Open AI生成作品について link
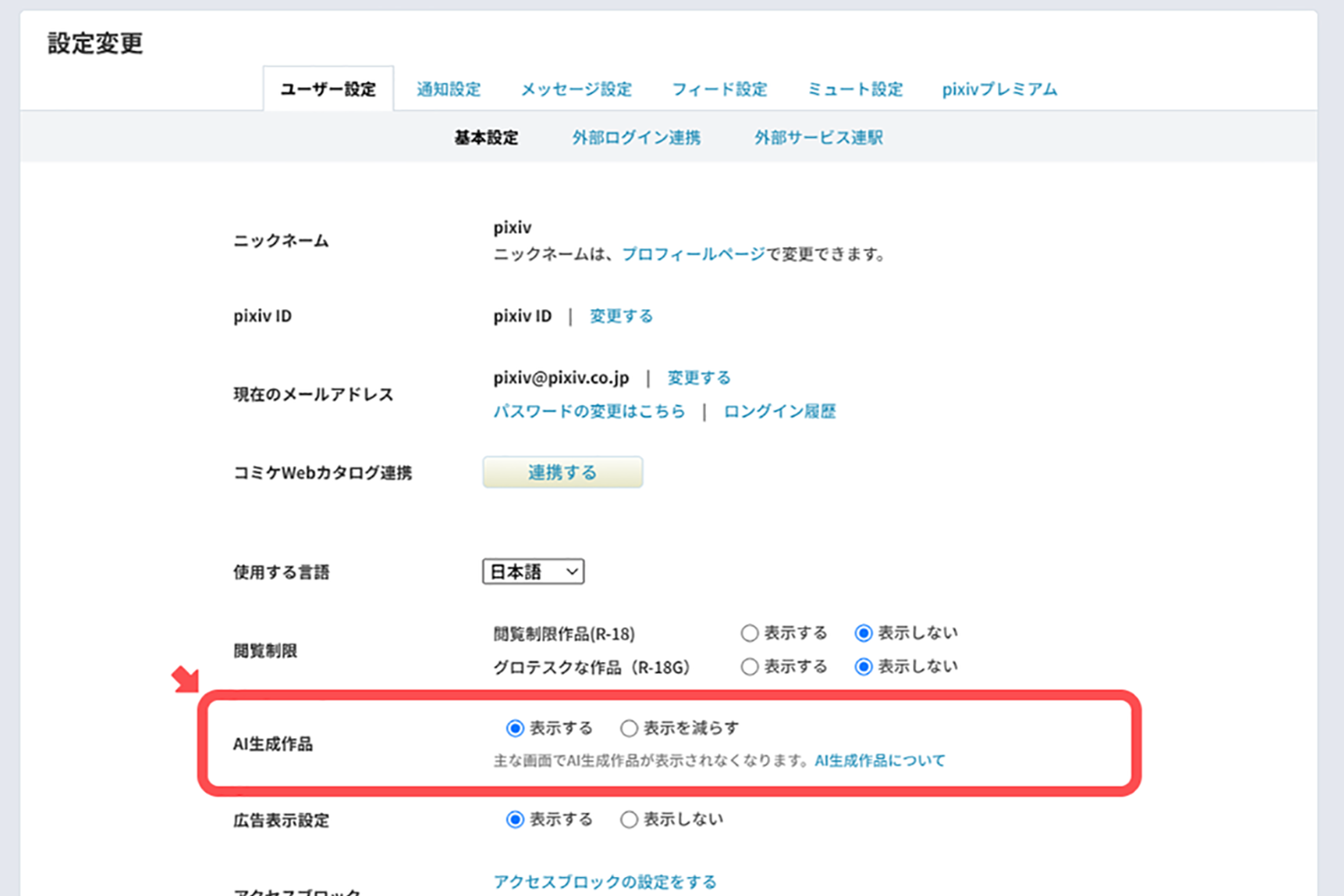This screenshot has height=896, width=1344. (880, 761)
